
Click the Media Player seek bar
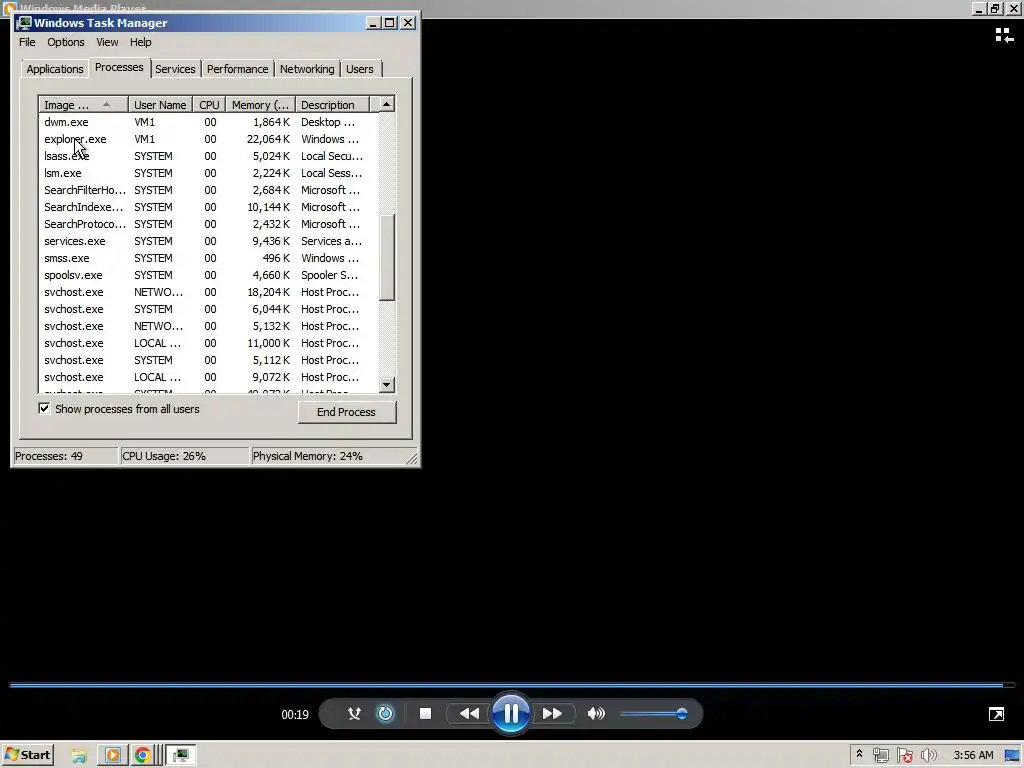(512, 685)
